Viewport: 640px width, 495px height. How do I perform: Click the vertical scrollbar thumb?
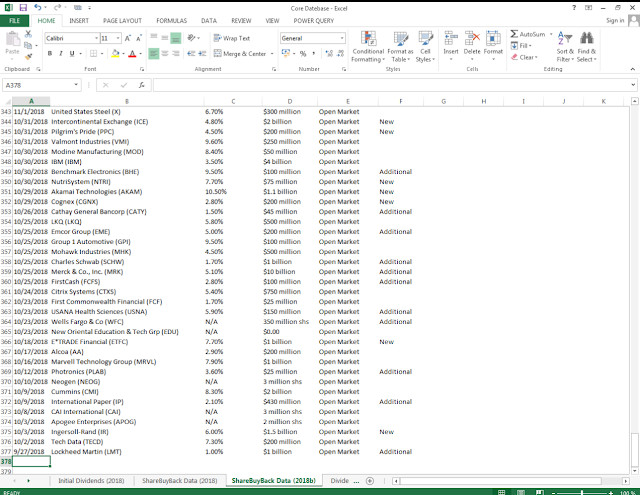pyautogui.click(x=634, y=448)
